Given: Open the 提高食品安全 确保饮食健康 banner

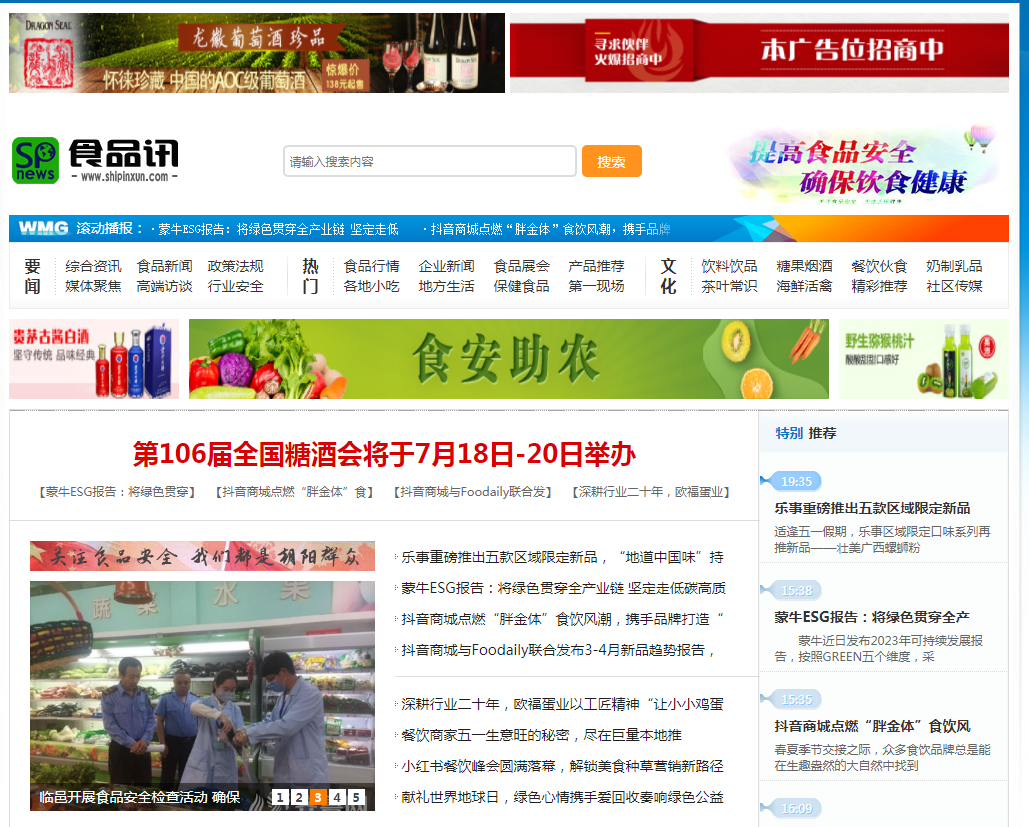Looking at the screenshot, I should (x=864, y=164).
